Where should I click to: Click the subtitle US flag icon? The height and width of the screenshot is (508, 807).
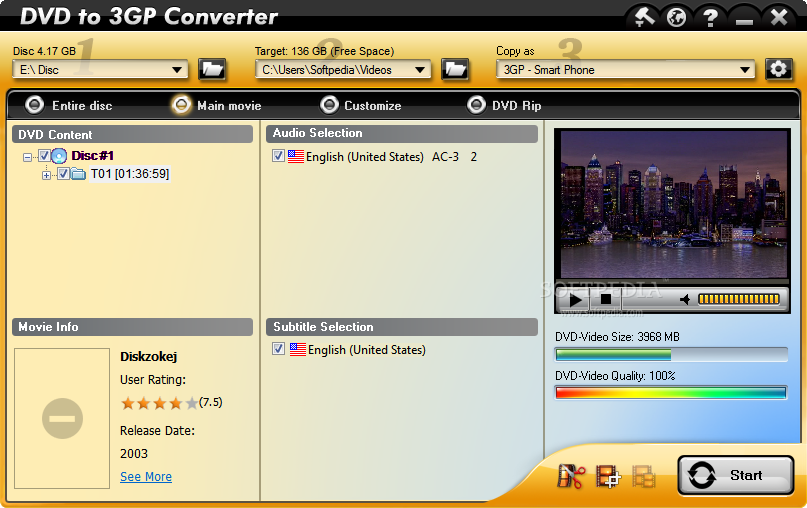pyautogui.click(x=298, y=349)
